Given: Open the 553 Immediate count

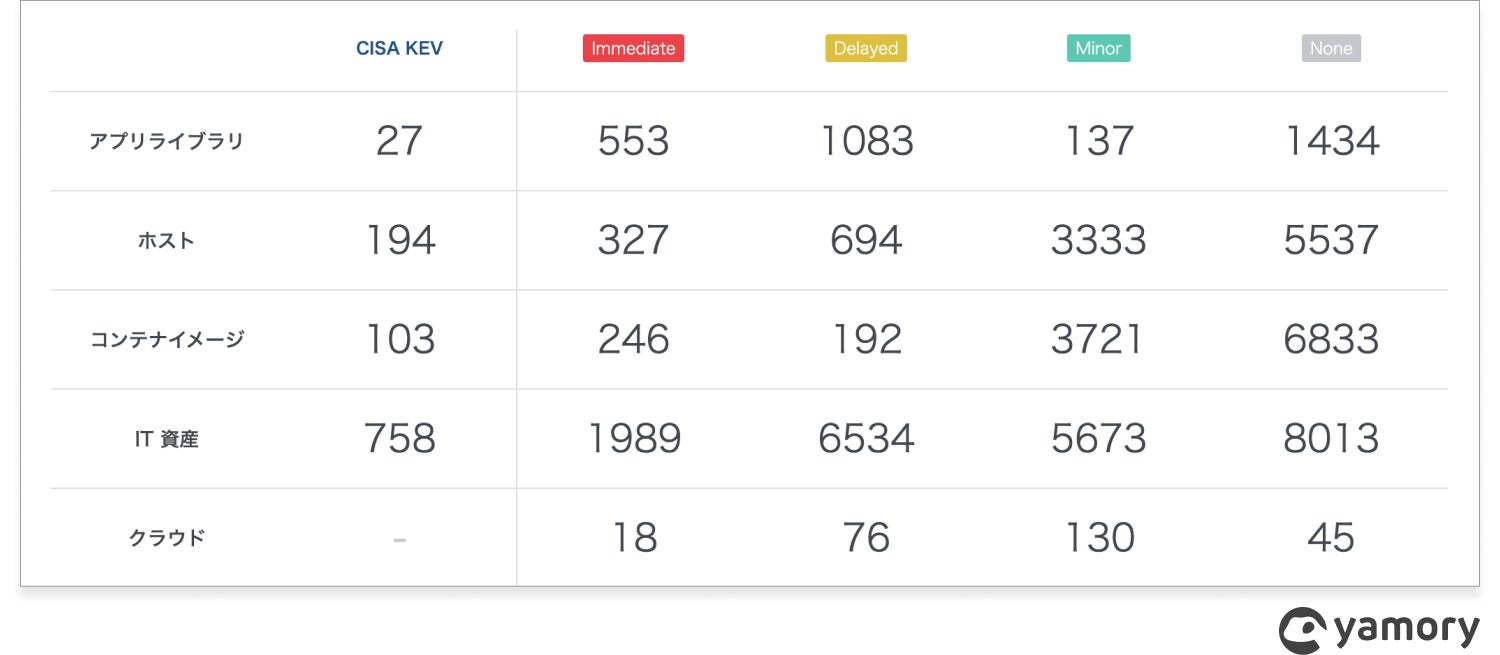Looking at the screenshot, I should coord(633,141).
